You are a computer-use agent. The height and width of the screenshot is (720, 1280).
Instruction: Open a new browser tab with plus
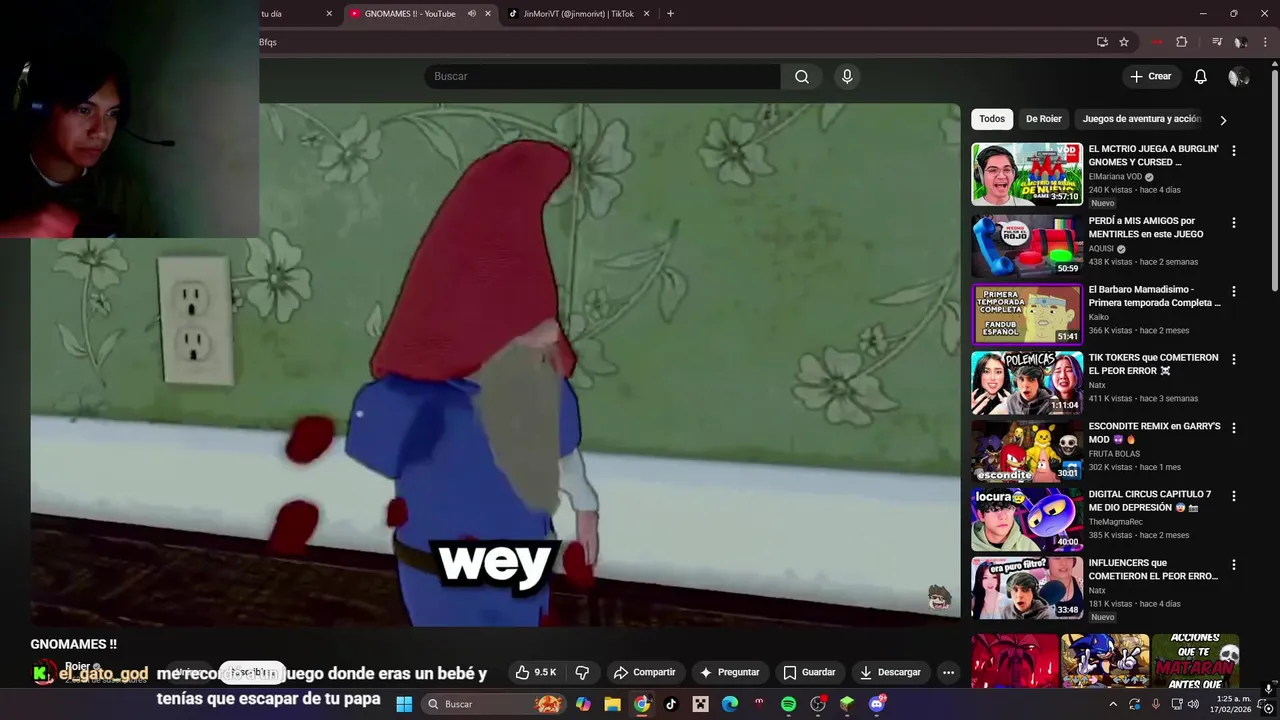[x=670, y=14]
